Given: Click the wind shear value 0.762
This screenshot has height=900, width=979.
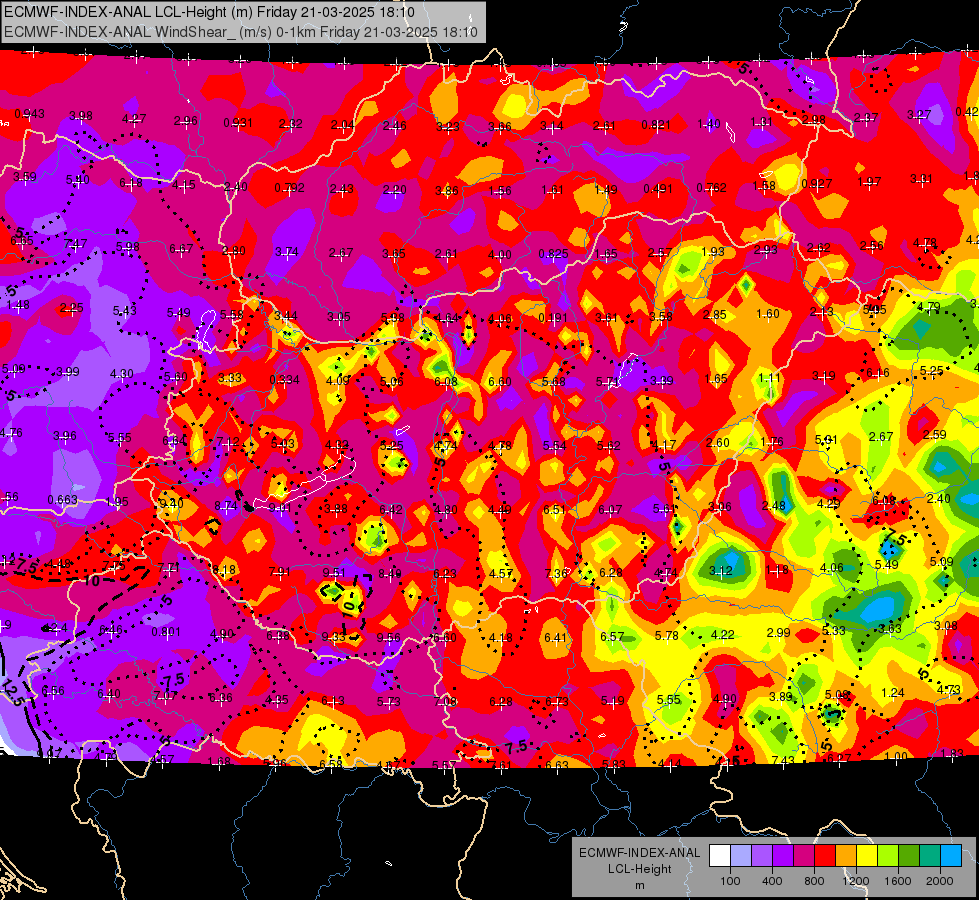Looking at the screenshot, I should [x=711, y=187].
